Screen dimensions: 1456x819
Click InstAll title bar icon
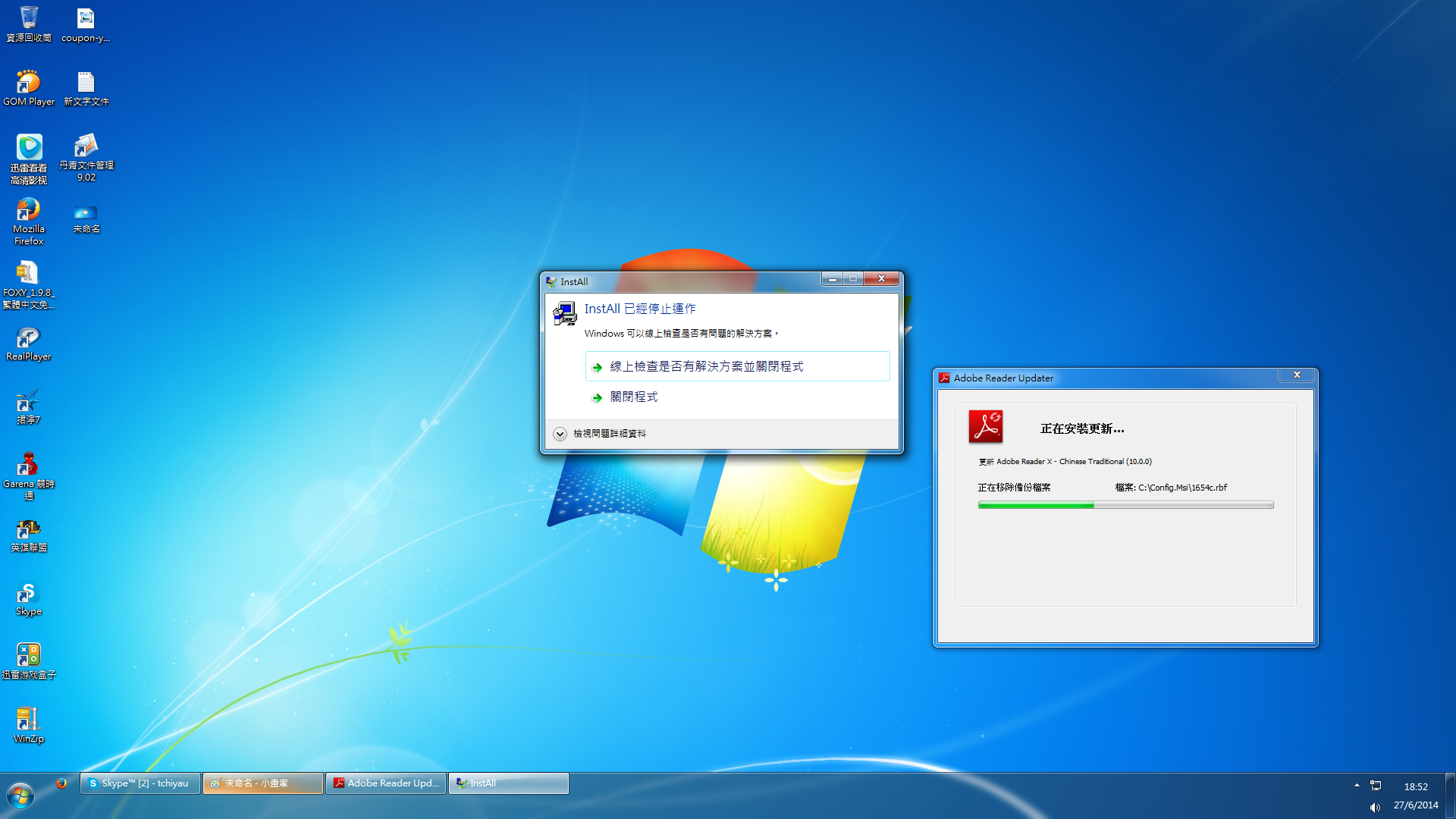click(x=551, y=281)
